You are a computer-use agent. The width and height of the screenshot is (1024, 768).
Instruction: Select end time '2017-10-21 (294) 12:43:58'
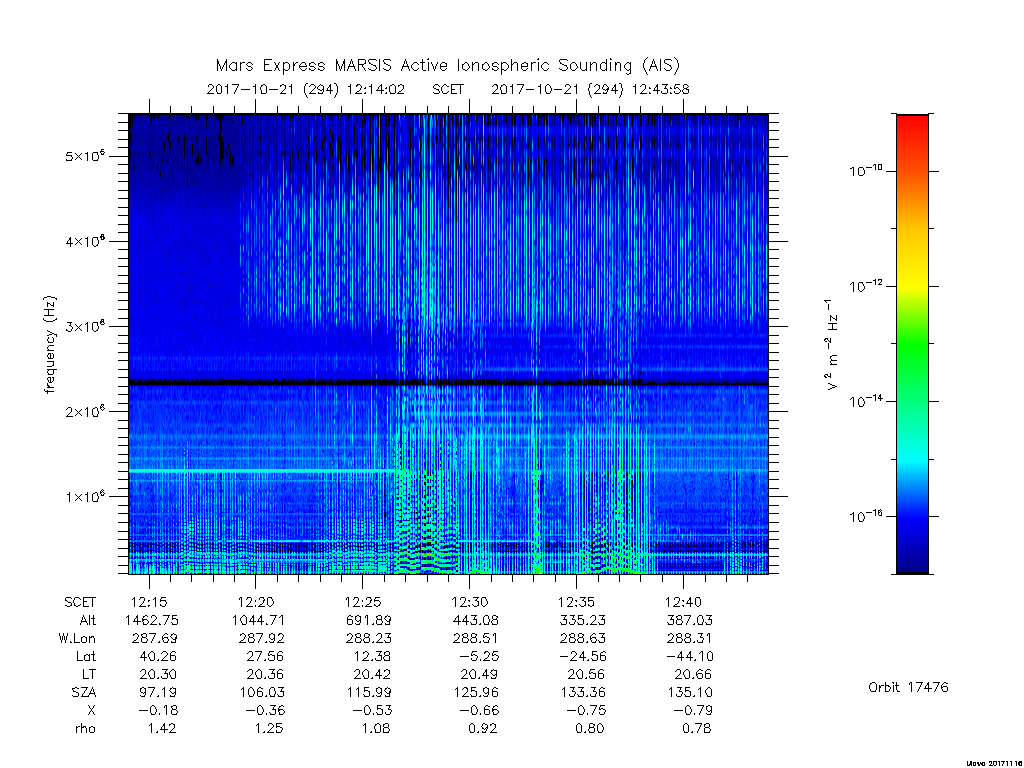[x=590, y=89]
